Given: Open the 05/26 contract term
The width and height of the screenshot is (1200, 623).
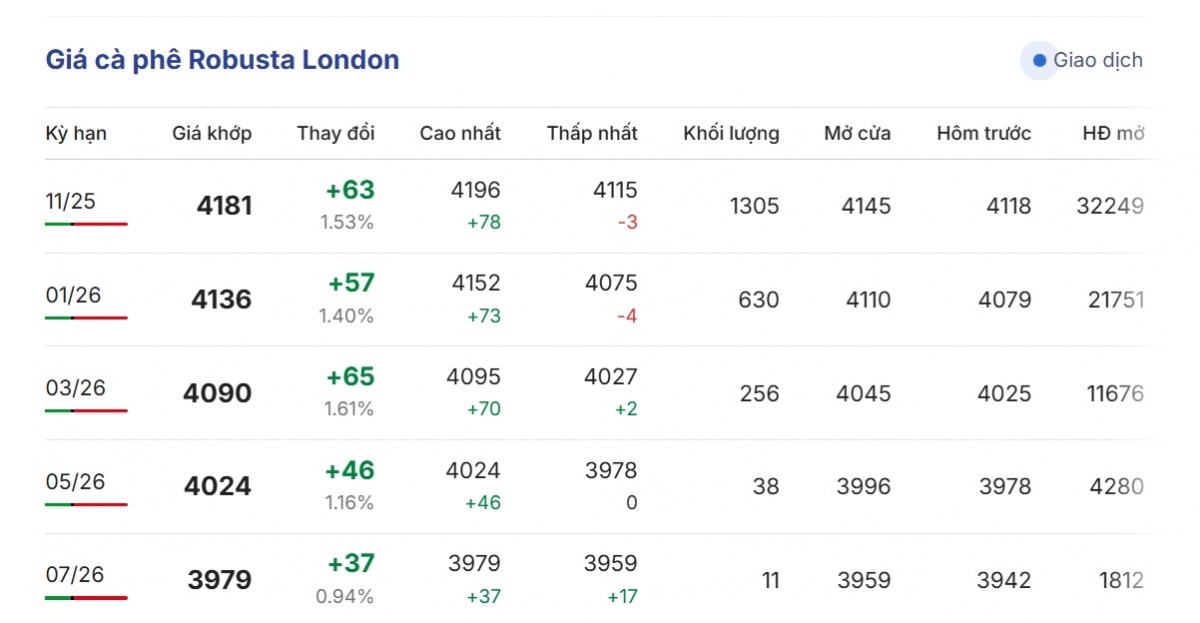Looking at the screenshot, I should click(x=75, y=482).
